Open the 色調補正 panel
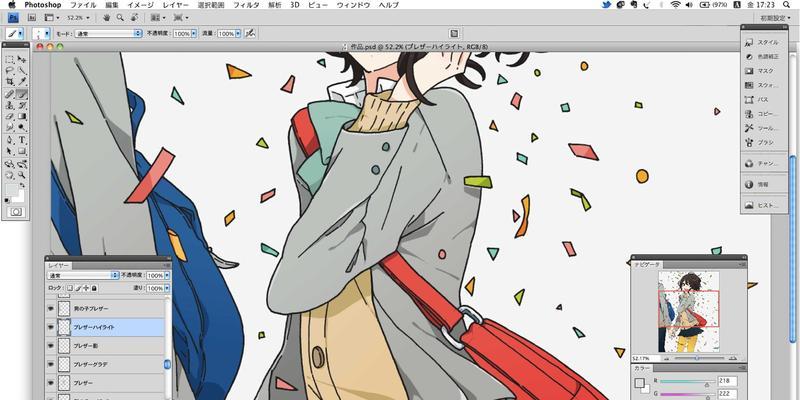800x400 pixels. pos(762,57)
